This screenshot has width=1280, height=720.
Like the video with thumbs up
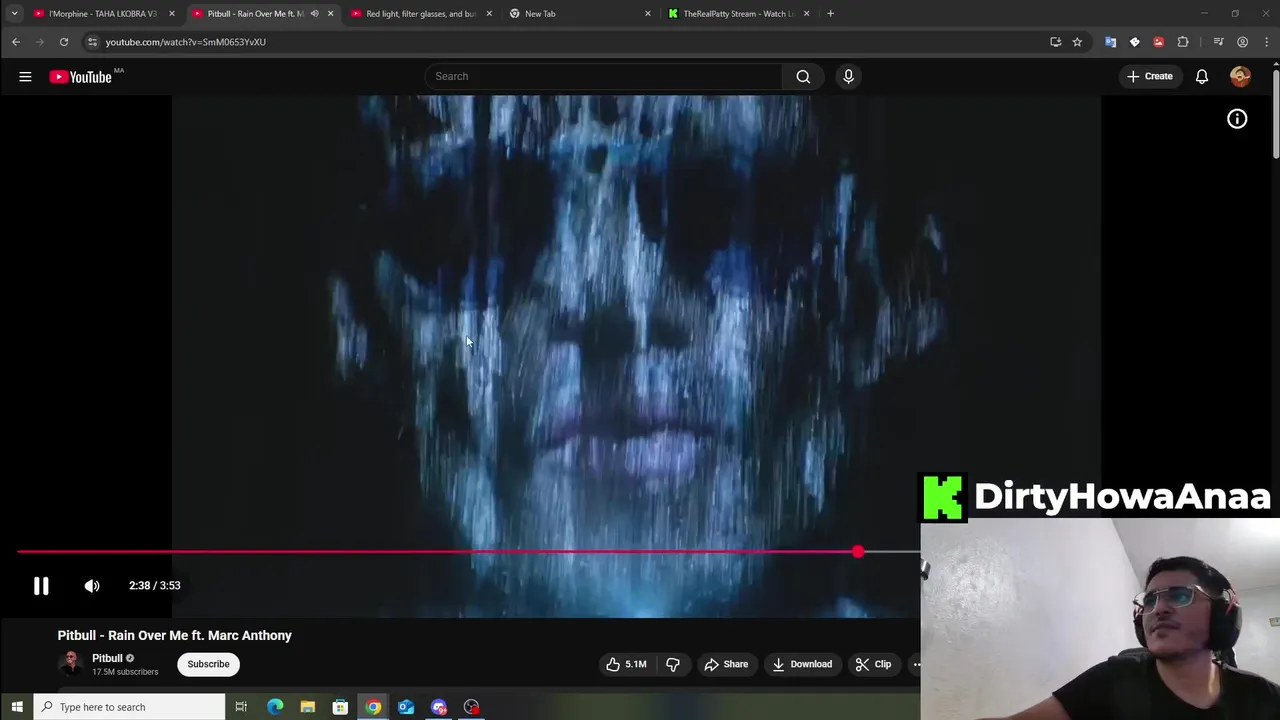(x=626, y=664)
